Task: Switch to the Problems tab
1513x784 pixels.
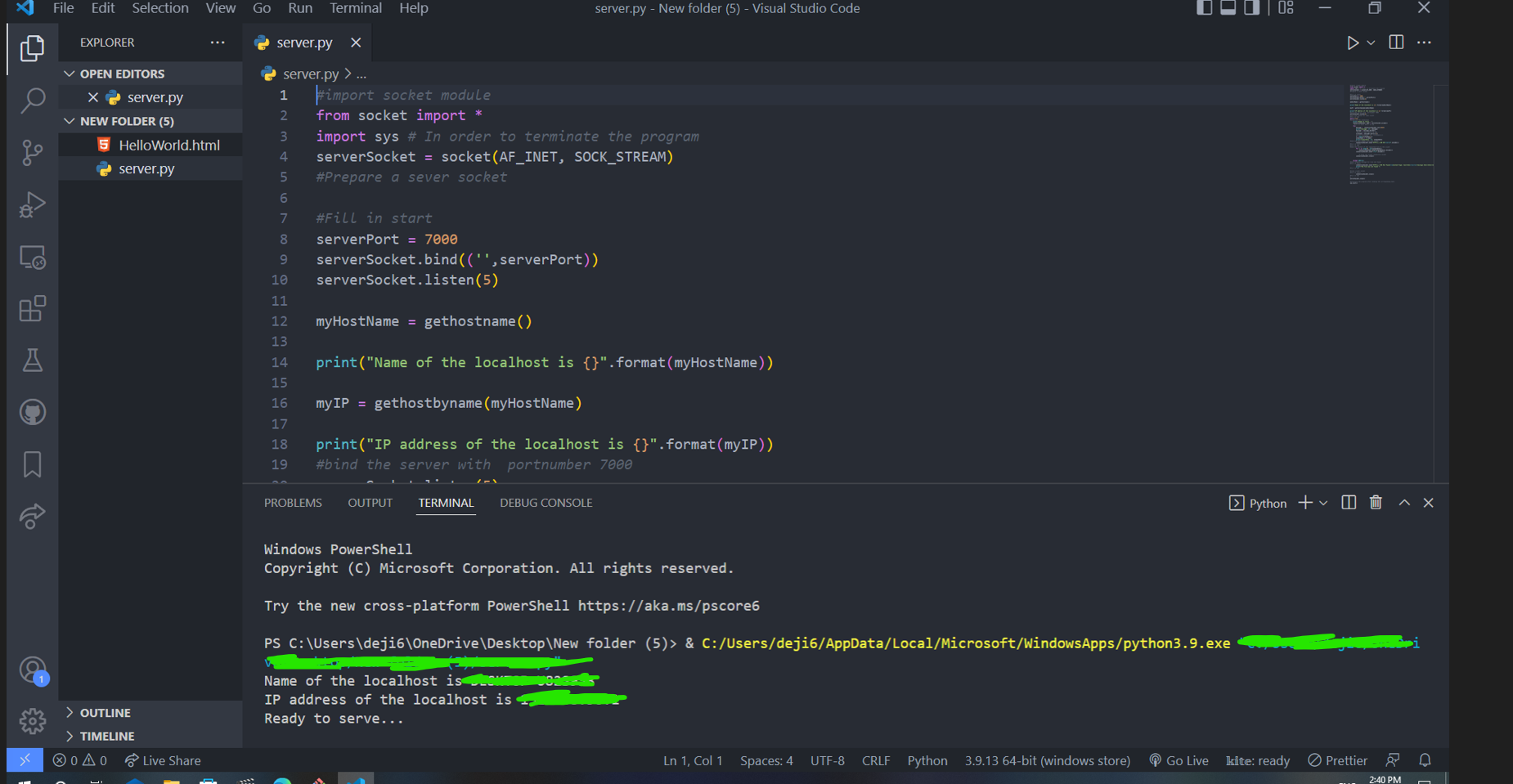Action: pos(293,503)
